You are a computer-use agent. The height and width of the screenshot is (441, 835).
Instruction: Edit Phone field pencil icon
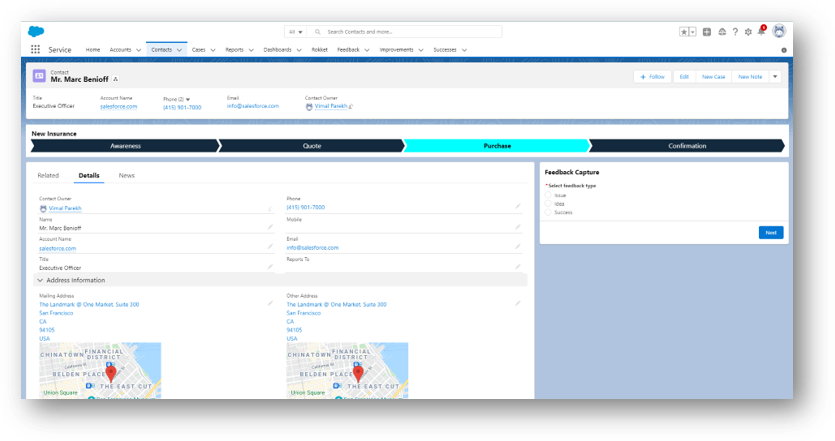[x=518, y=206]
